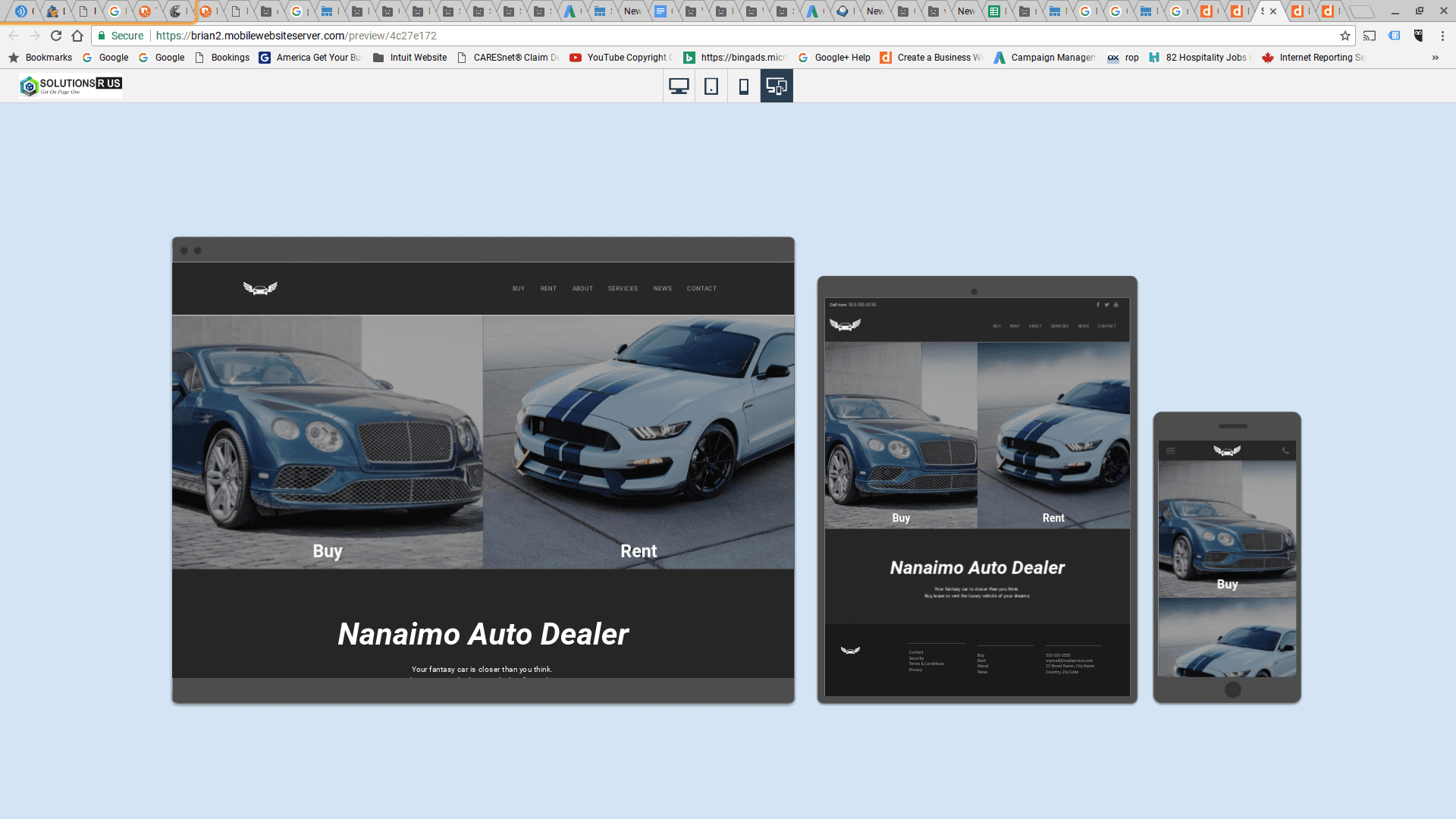
Task: Switch to tablet preview mode
Action: tap(711, 86)
